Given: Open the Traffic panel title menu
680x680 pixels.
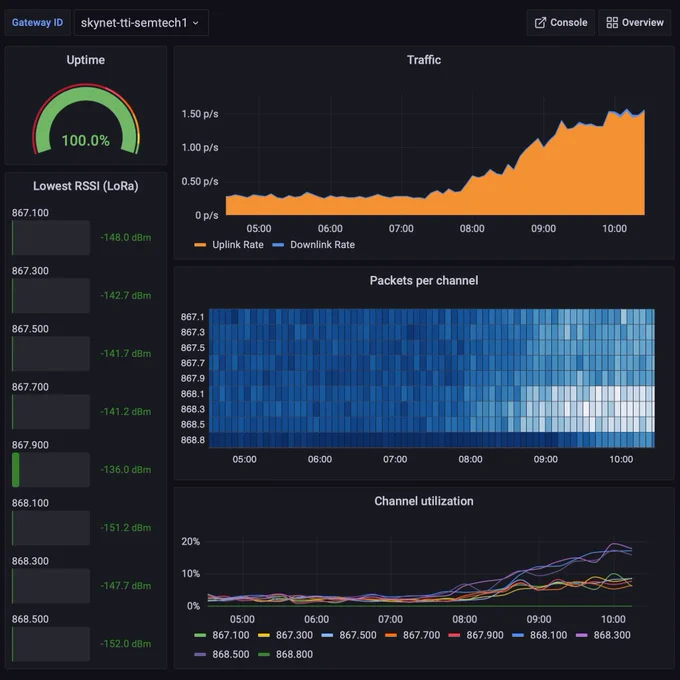Looking at the screenshot, I should coord(424,60).
